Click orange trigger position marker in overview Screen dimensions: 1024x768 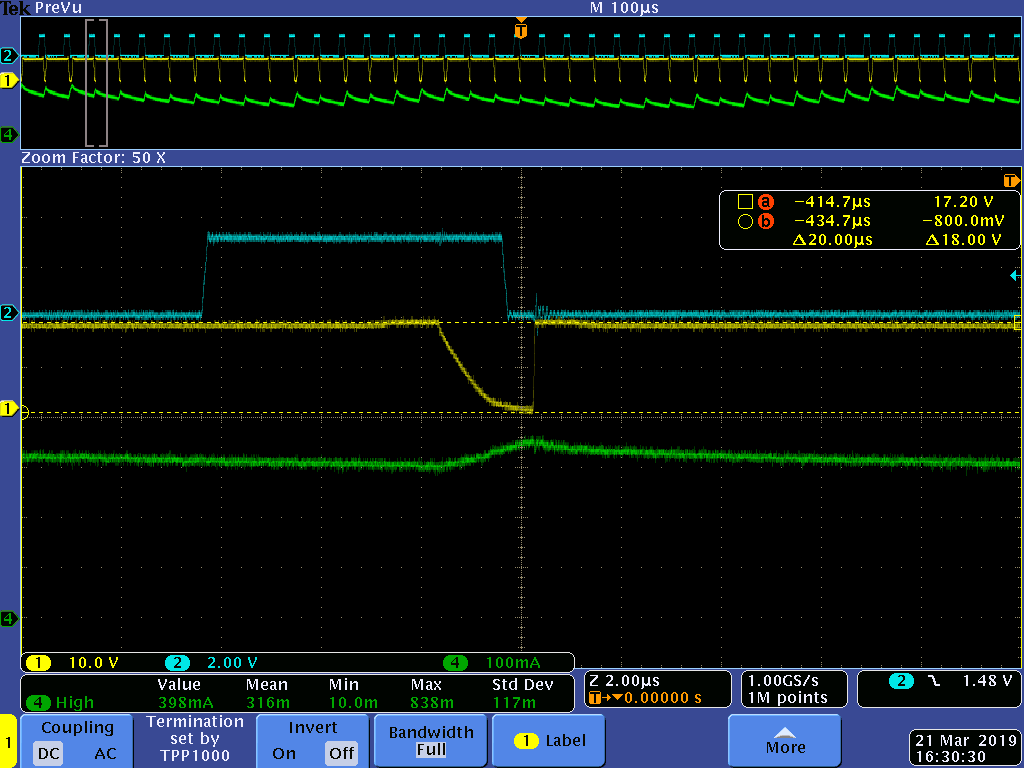[x=520, y=28]
